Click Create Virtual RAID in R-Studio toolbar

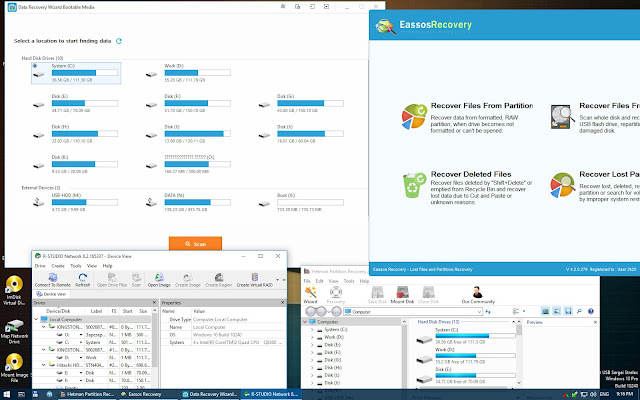[255, 280]
